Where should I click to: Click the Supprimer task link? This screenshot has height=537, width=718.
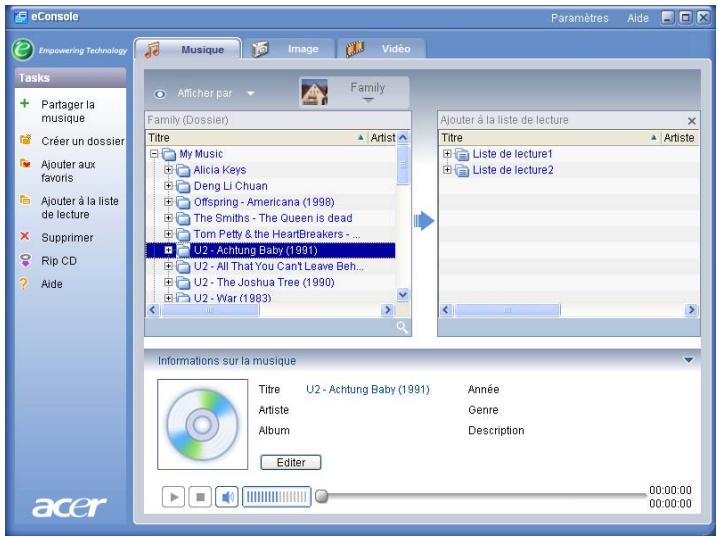coord(67,238)
